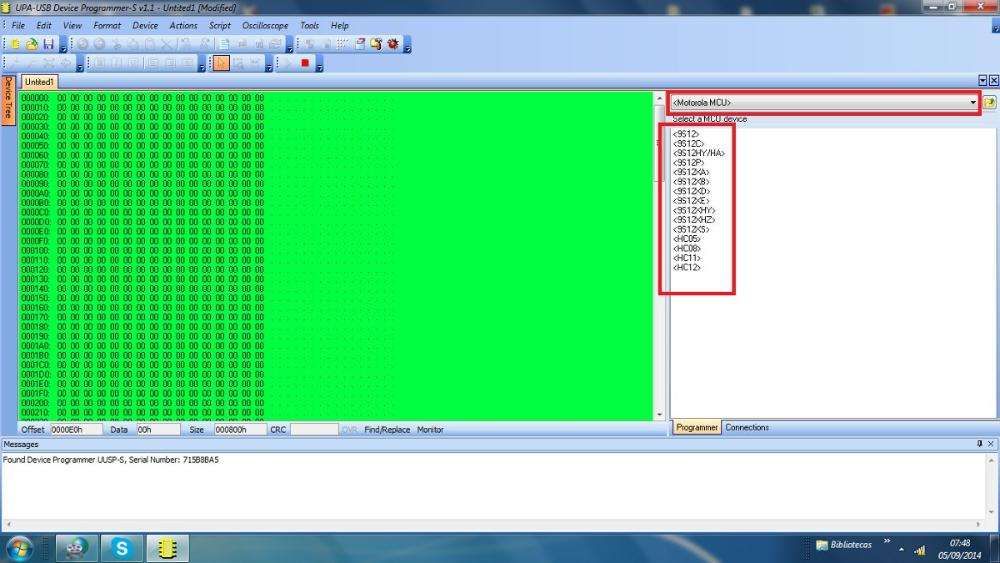Open Skype from the taskbar
The image size is (1000, 563).
point(121,548)
